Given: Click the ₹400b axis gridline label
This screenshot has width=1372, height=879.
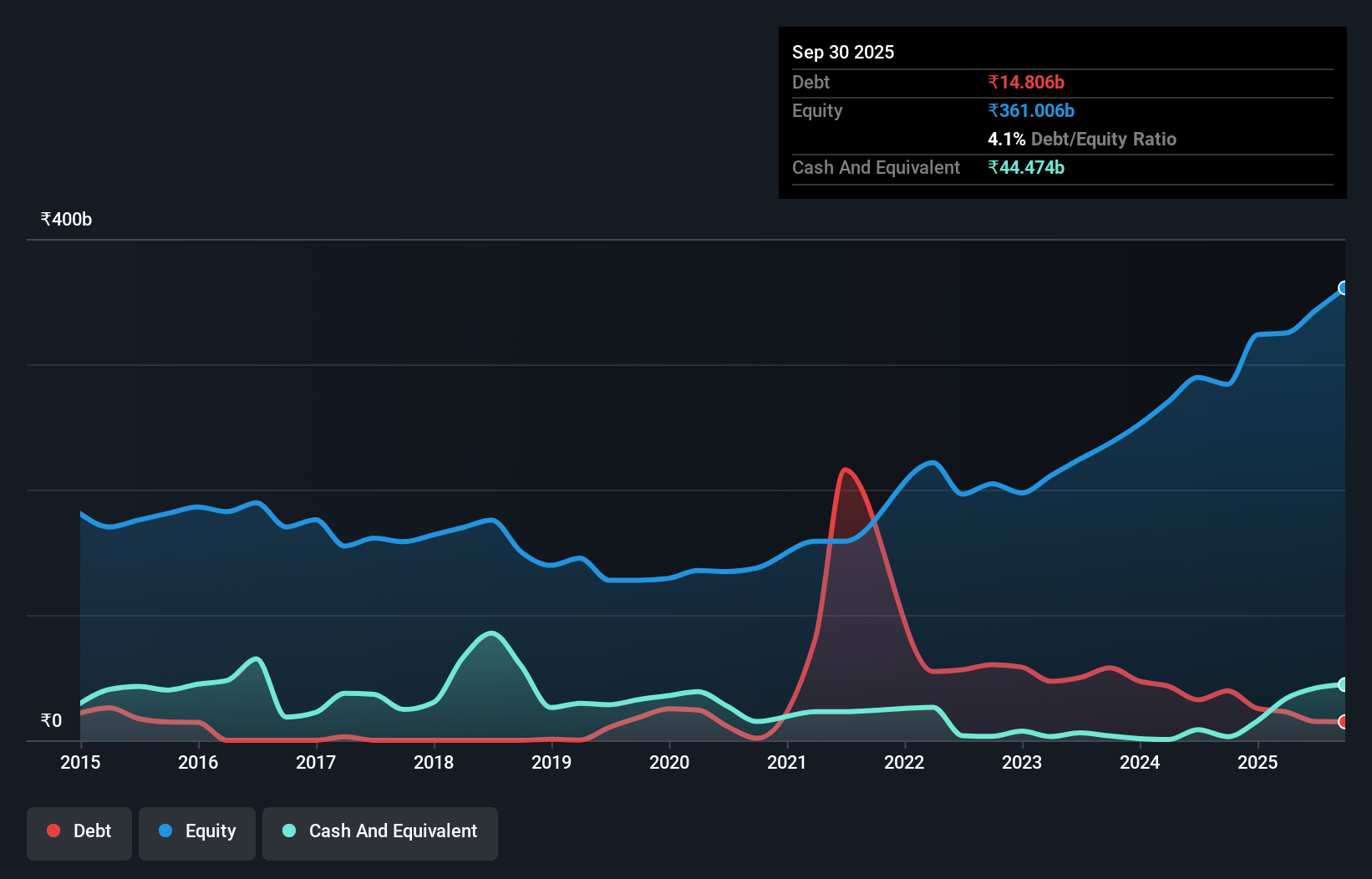Looking at the screenshot, I should pyautogui.click(x=65, y=219).
